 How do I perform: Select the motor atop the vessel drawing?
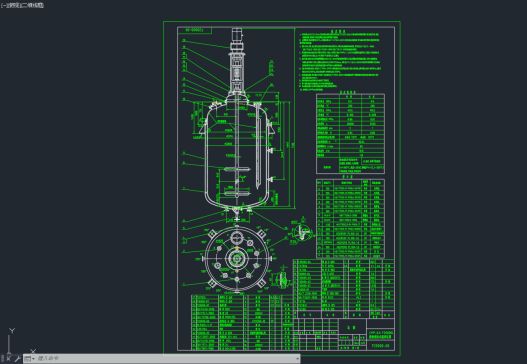point(237,34)
